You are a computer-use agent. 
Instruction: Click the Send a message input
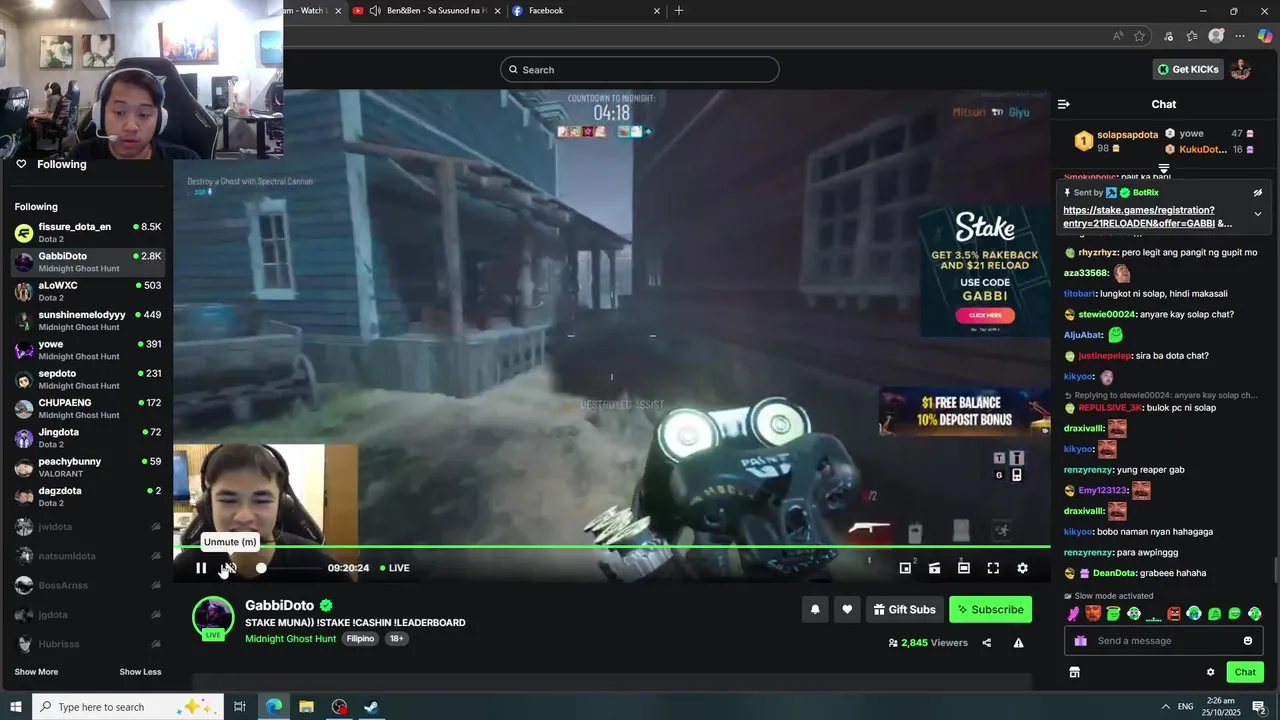click(x=1164, y=641)
